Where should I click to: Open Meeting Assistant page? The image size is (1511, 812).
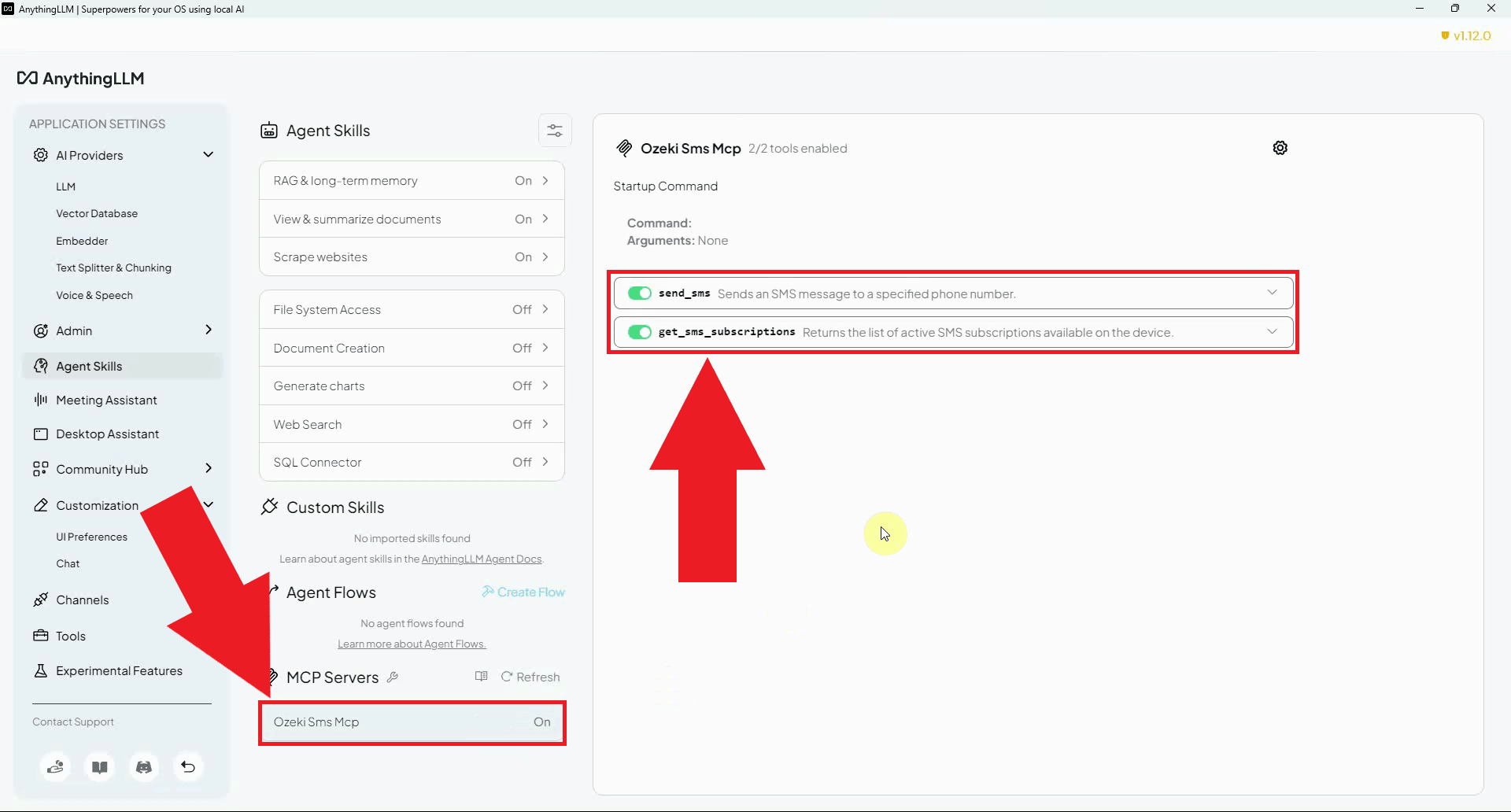pyautogui.click(x=106, y=400)
